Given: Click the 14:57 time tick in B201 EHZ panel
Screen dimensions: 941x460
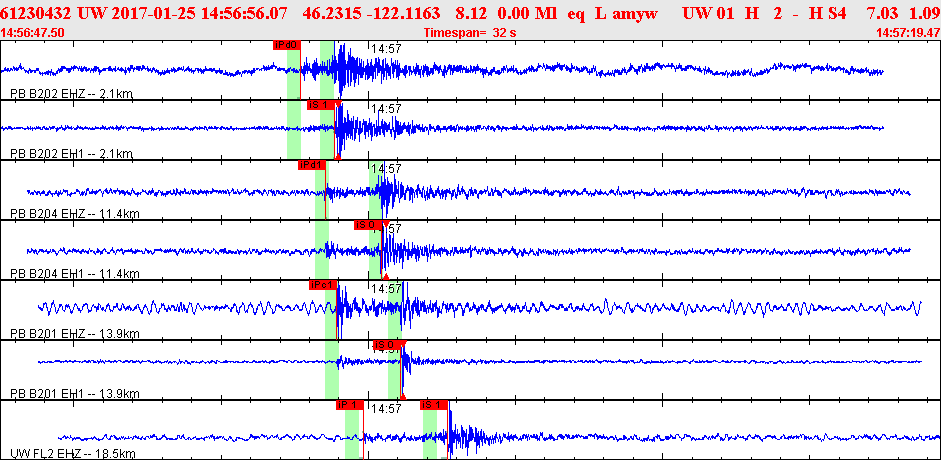Looking at the screenshot, I should (x=386, y=288).
